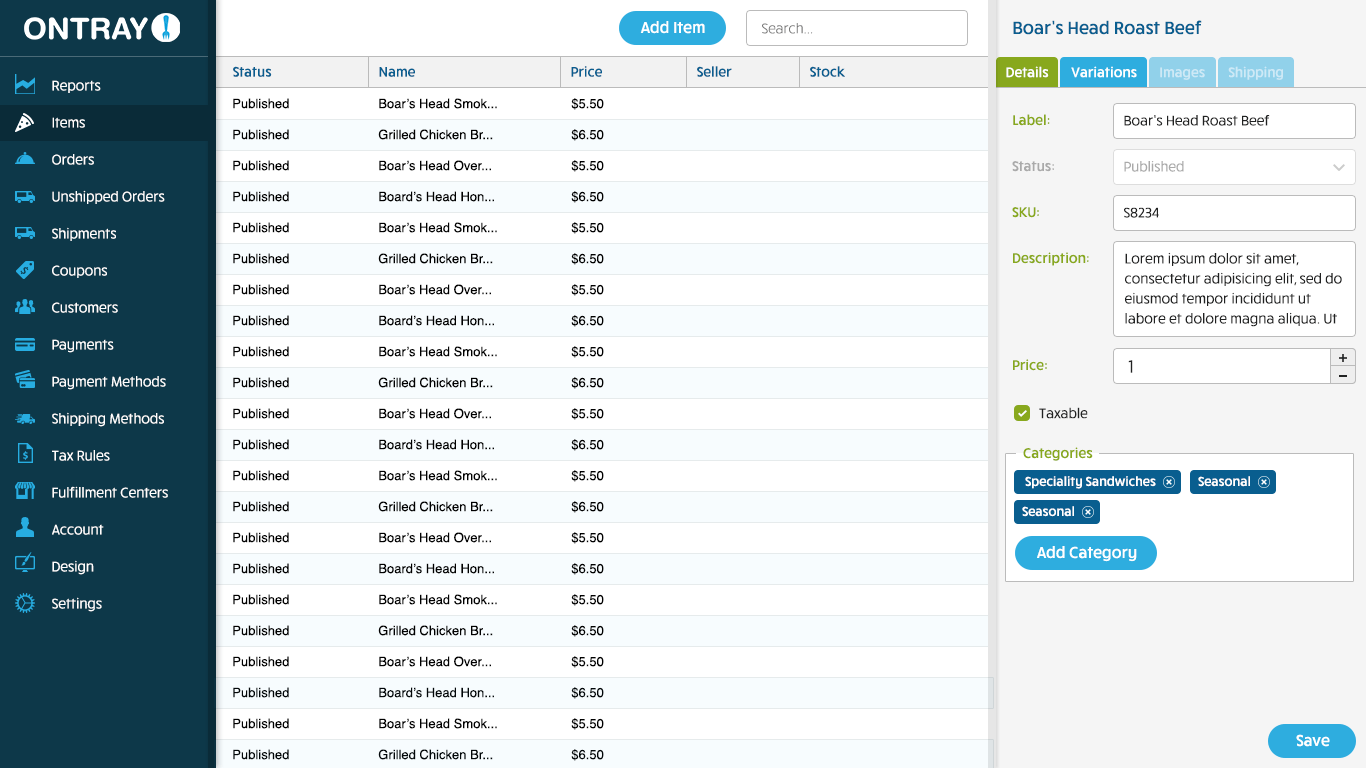The width and height of the screenshot is (1366, 768).
Task: Remove the Speciality Sandwiches category tag
Action: pyautogui.click(x=1168, y=482)
